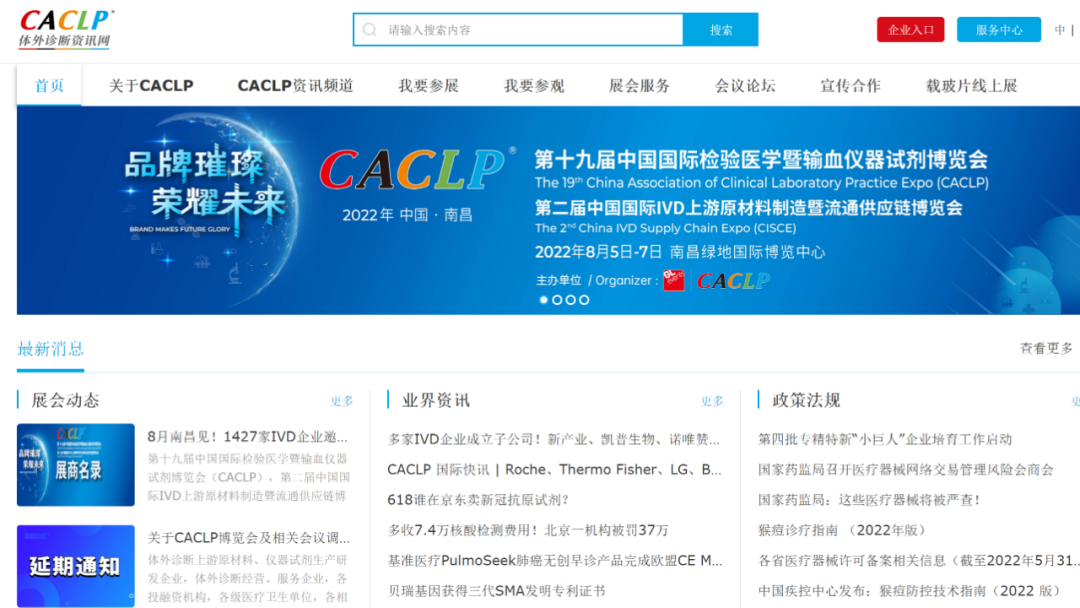
Task: Click the 查看更多 link
Action: click(1046, 348)
